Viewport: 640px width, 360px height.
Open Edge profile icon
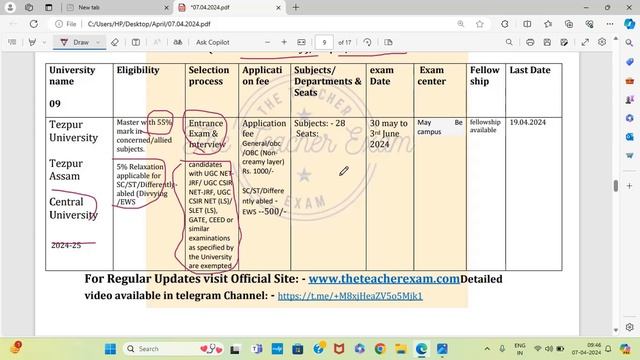[x=10, y=7]
